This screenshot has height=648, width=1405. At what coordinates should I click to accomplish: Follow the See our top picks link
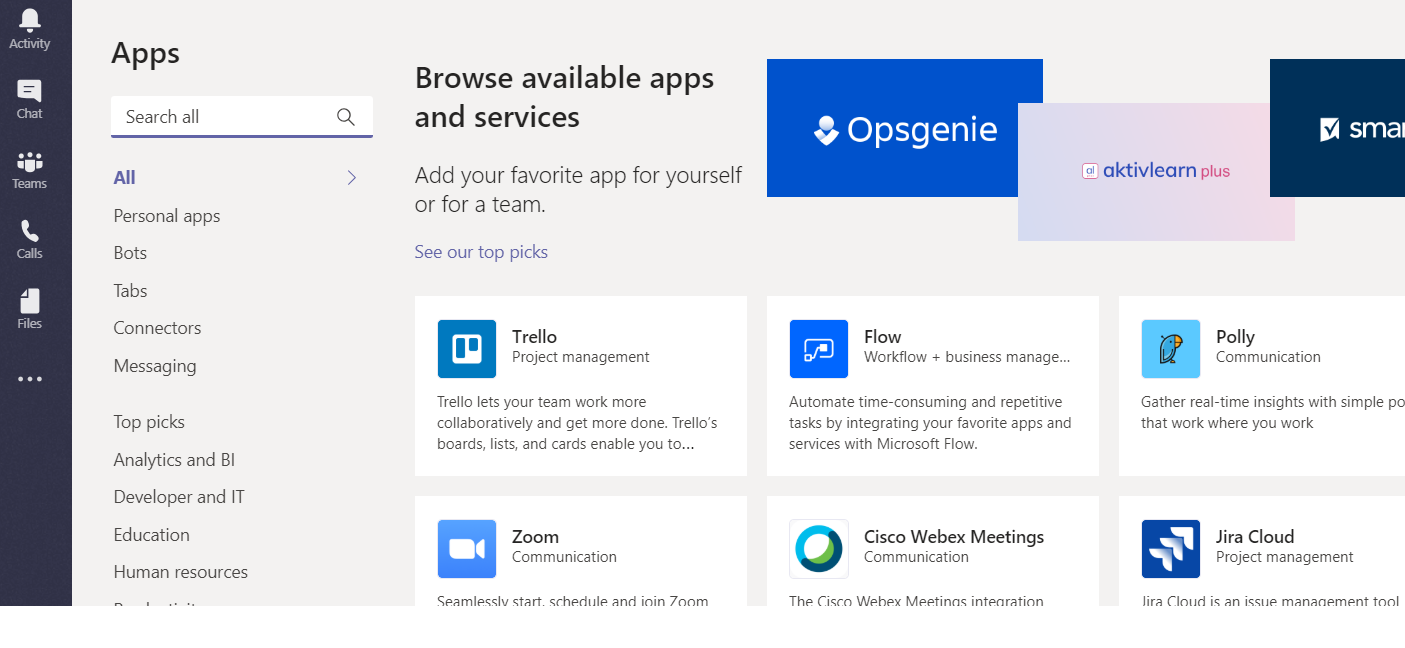tap(481, 252)
